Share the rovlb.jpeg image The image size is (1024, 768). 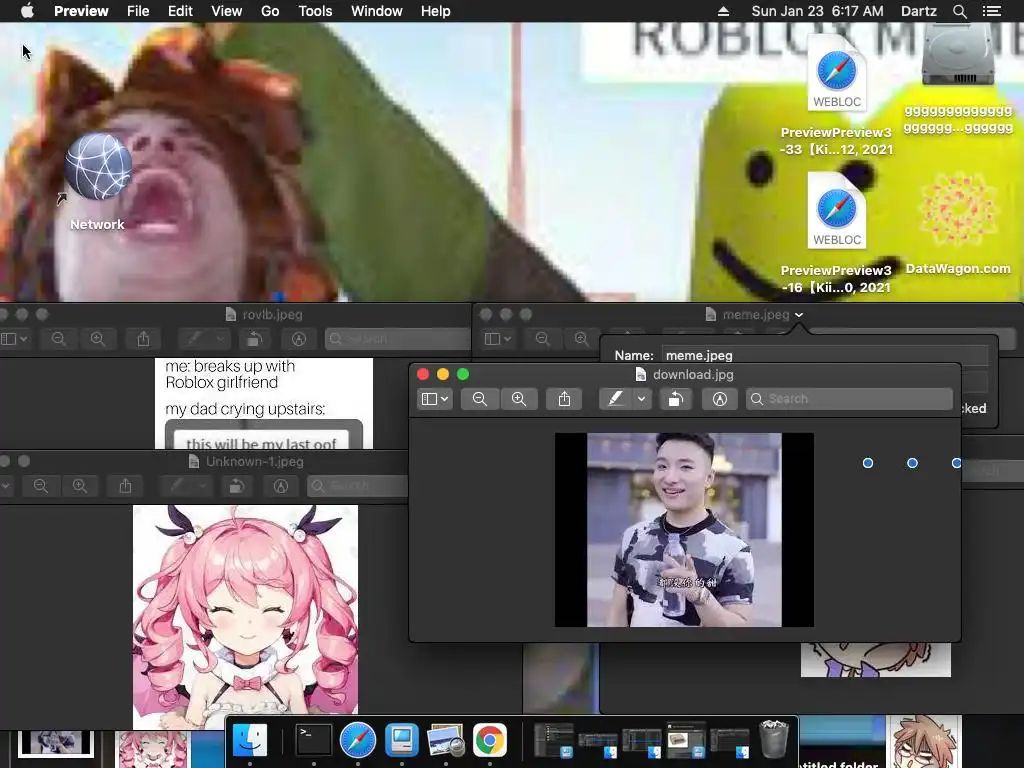tap(144, 339)
